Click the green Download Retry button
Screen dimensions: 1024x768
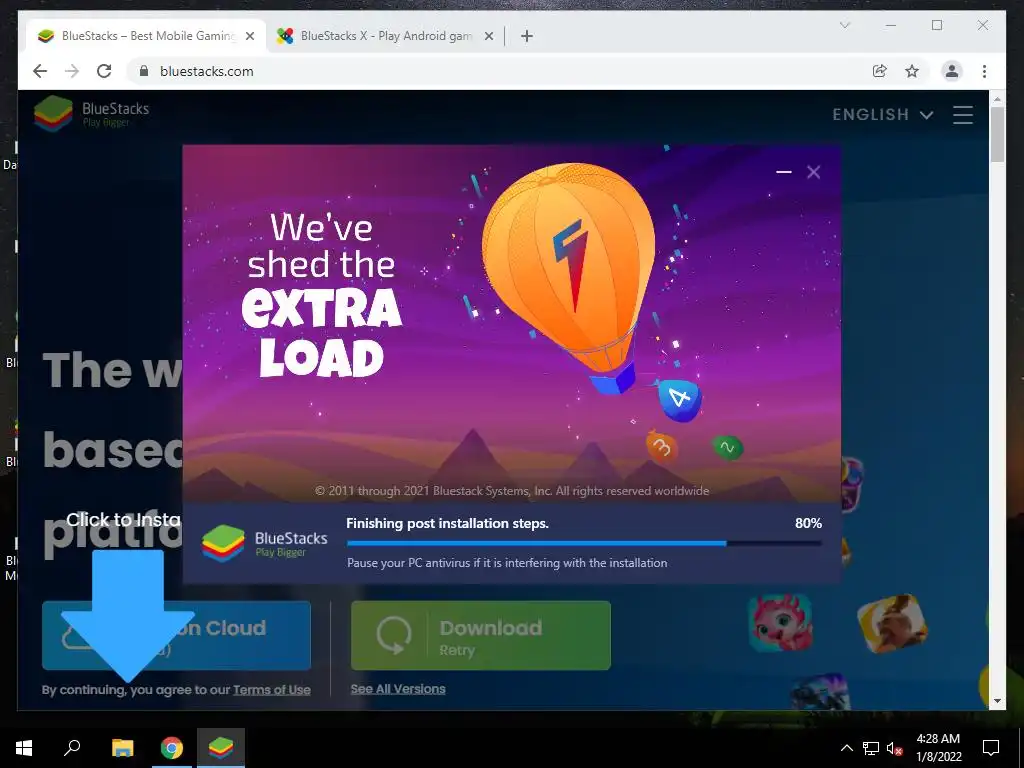pos(481,635)
